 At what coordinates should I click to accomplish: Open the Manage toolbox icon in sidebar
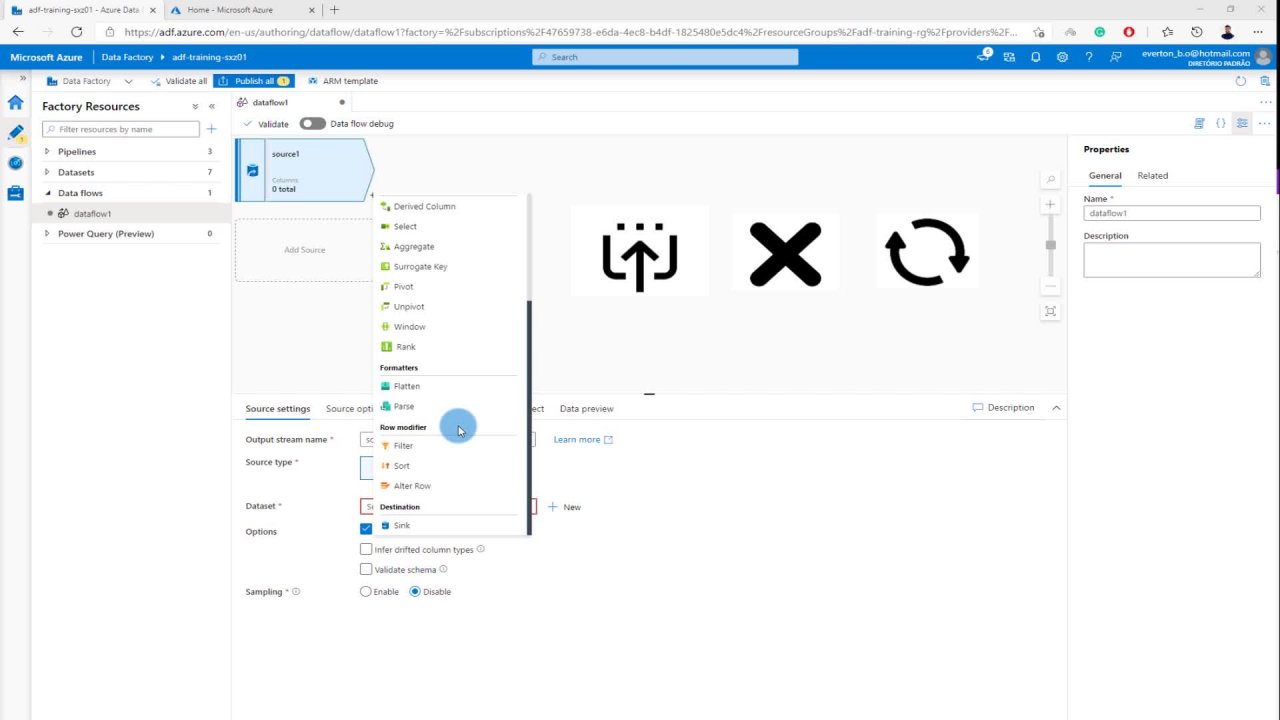pos(15,193)
